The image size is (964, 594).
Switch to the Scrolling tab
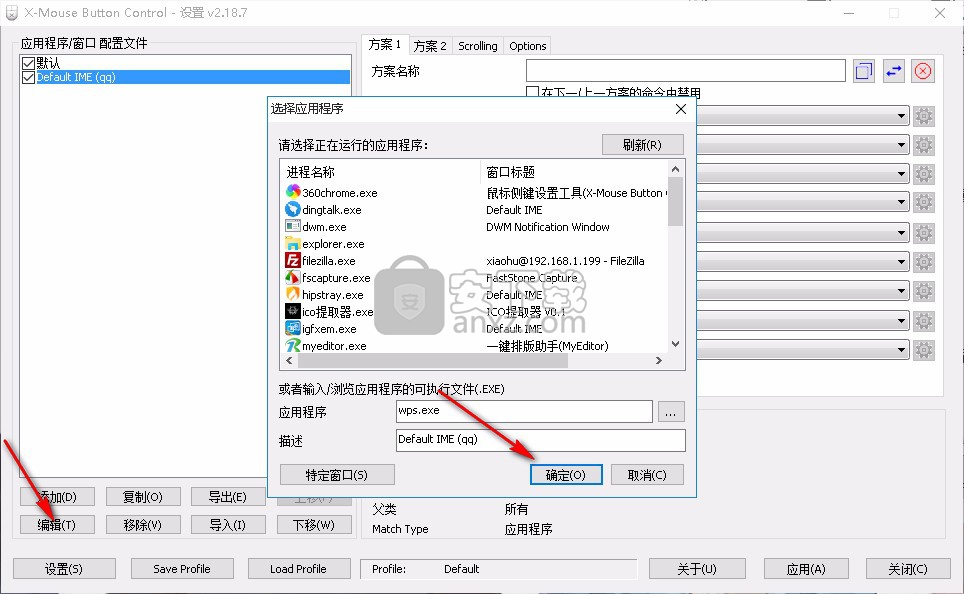[x=477, y=45]
